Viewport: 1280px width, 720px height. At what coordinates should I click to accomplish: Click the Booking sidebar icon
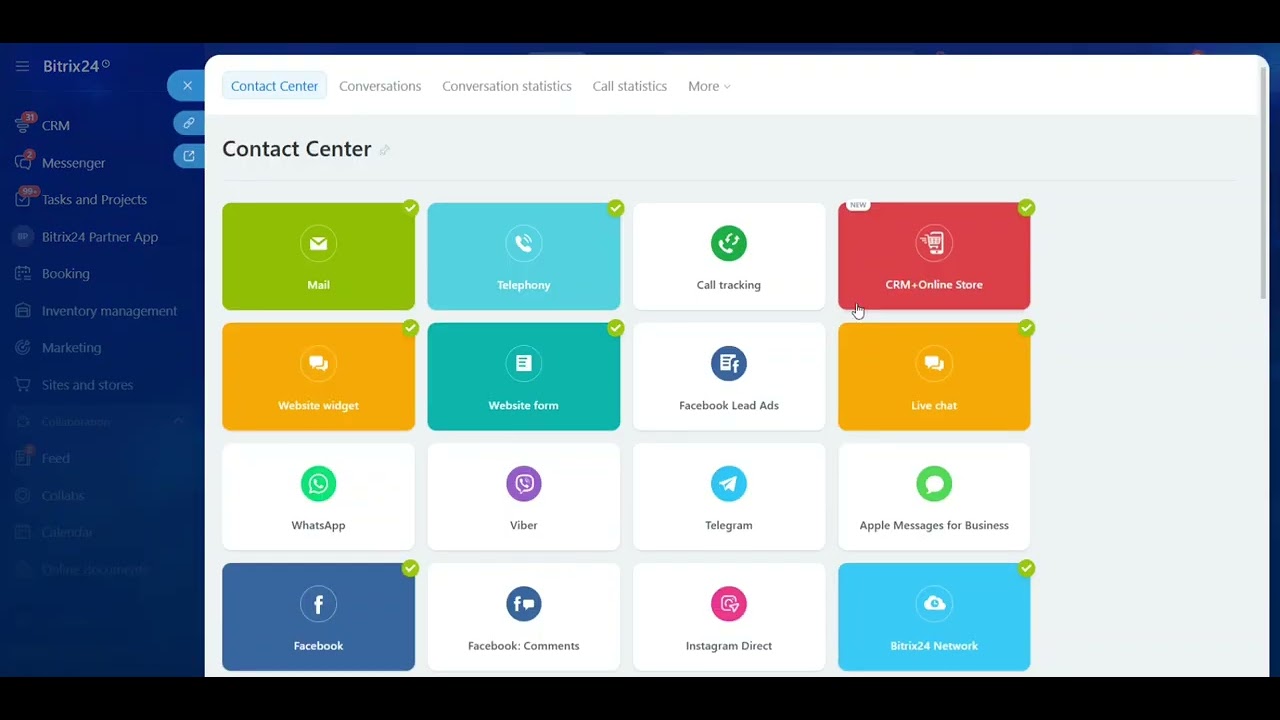[x=23, y=273]
